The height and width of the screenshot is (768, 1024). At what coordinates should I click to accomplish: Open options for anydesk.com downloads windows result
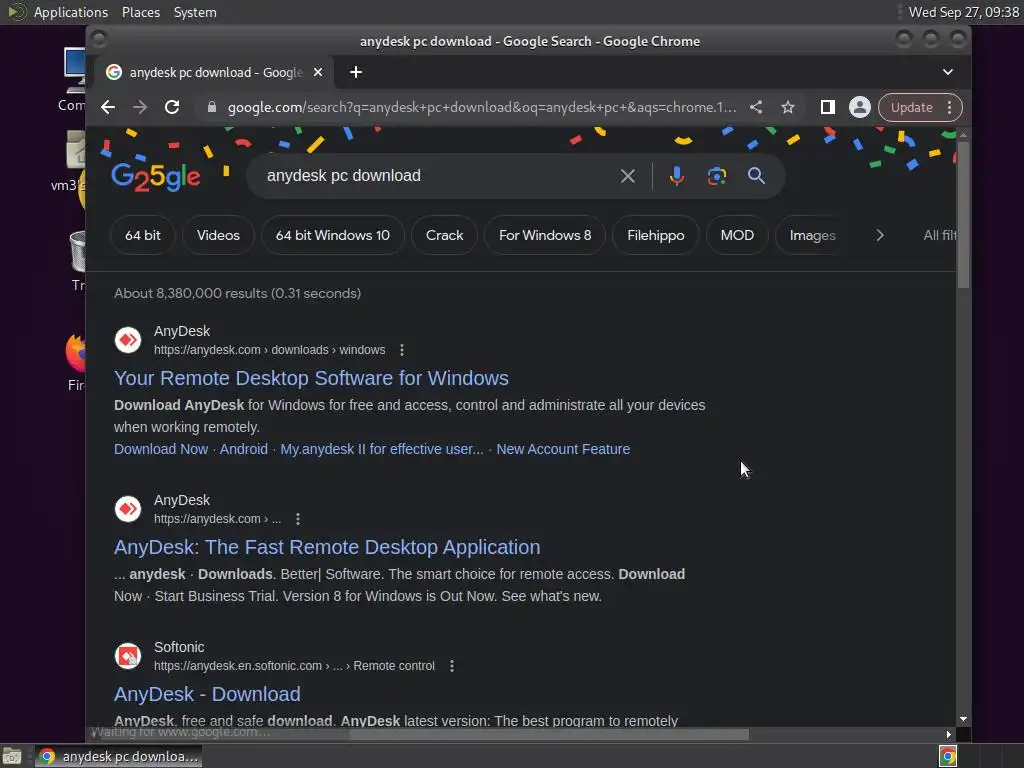[x=402, y=350]
